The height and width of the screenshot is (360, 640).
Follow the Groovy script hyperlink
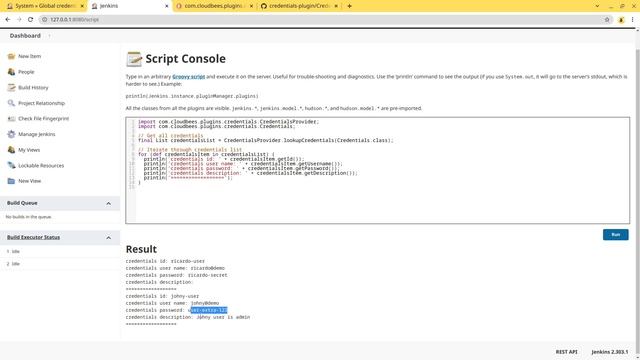tap(189, 77)
